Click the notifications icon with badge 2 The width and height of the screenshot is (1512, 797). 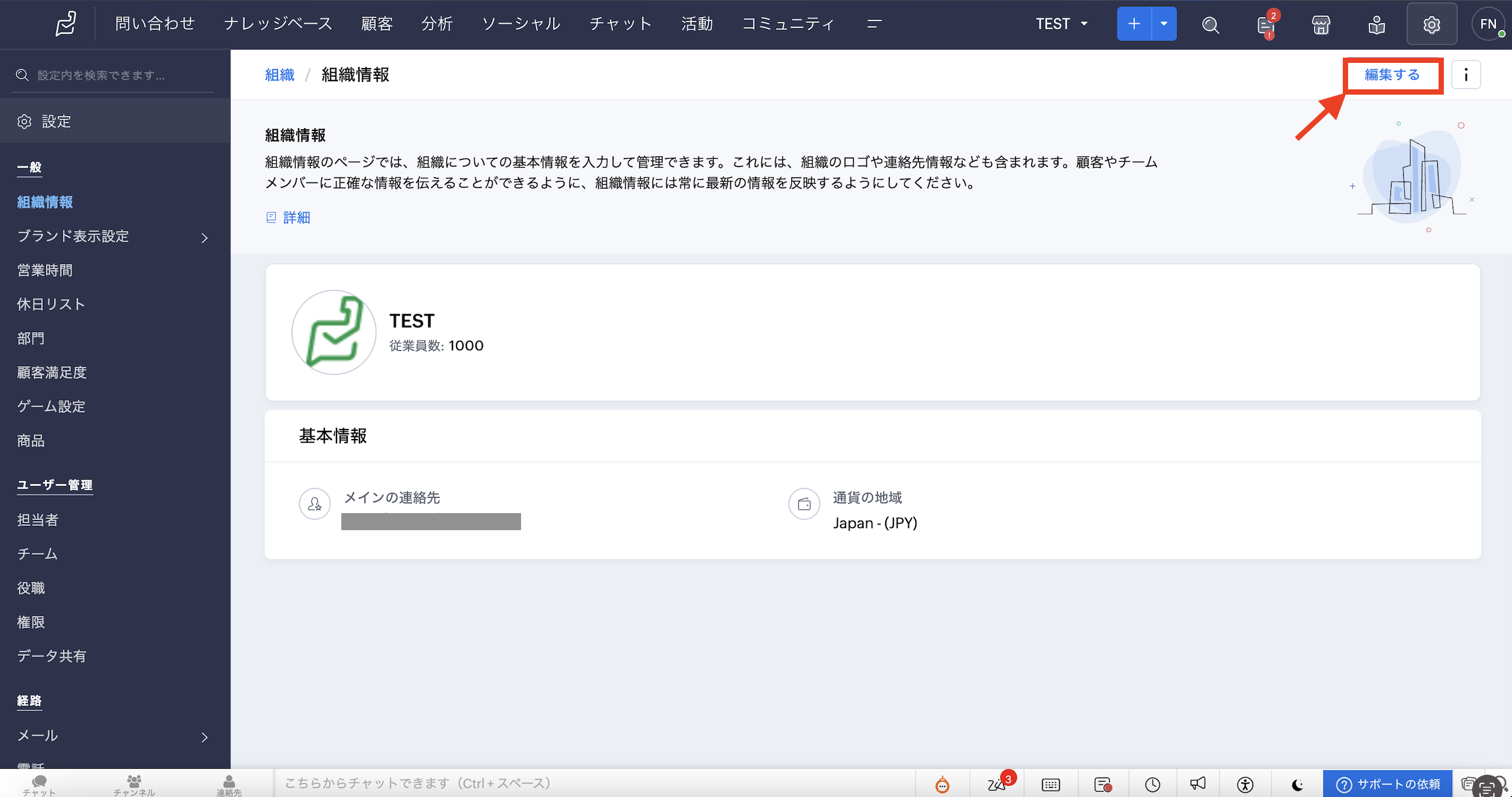[1266, 25]
